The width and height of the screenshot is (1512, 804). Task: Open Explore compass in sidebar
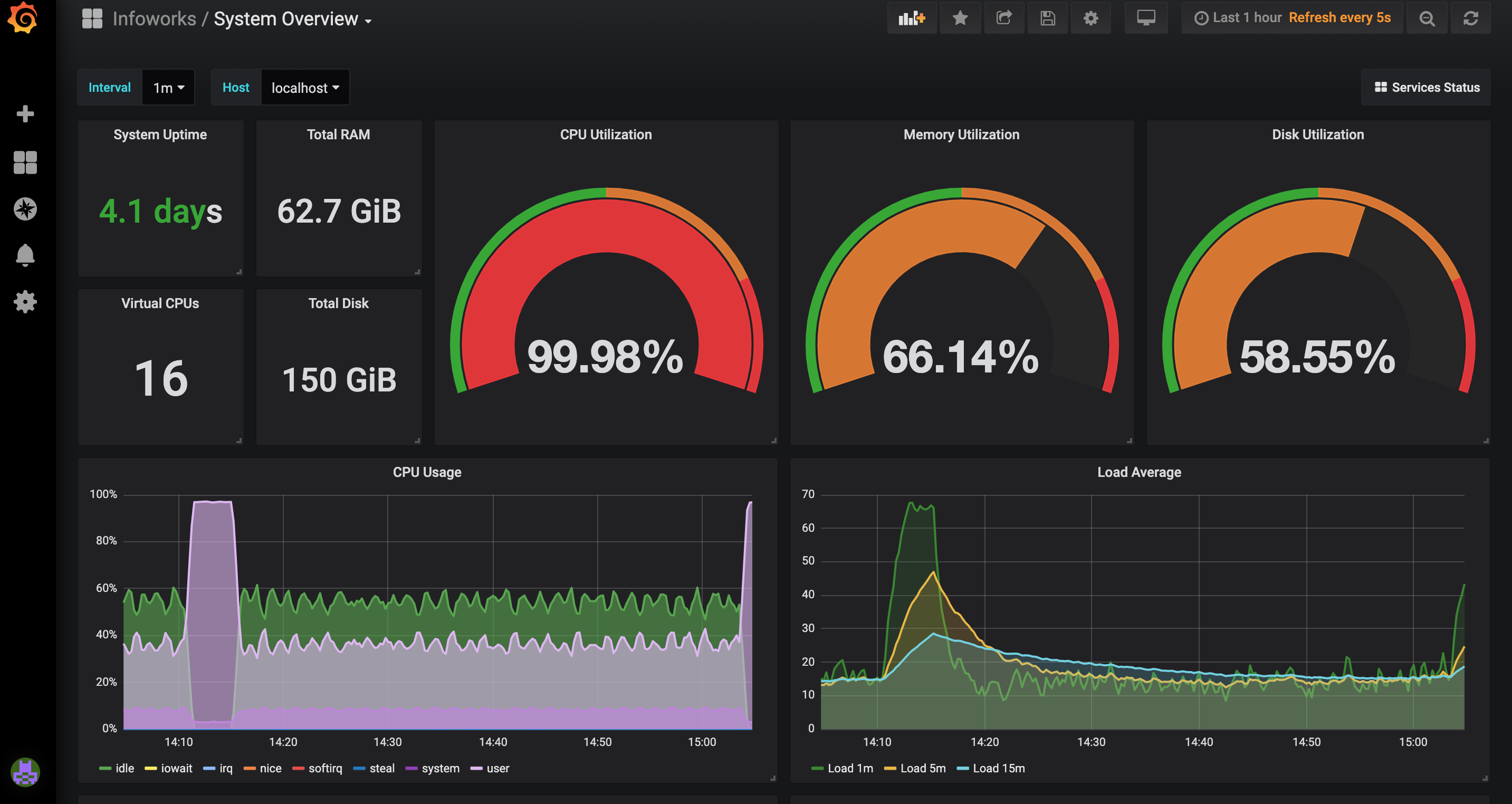[x=25, y=209]
